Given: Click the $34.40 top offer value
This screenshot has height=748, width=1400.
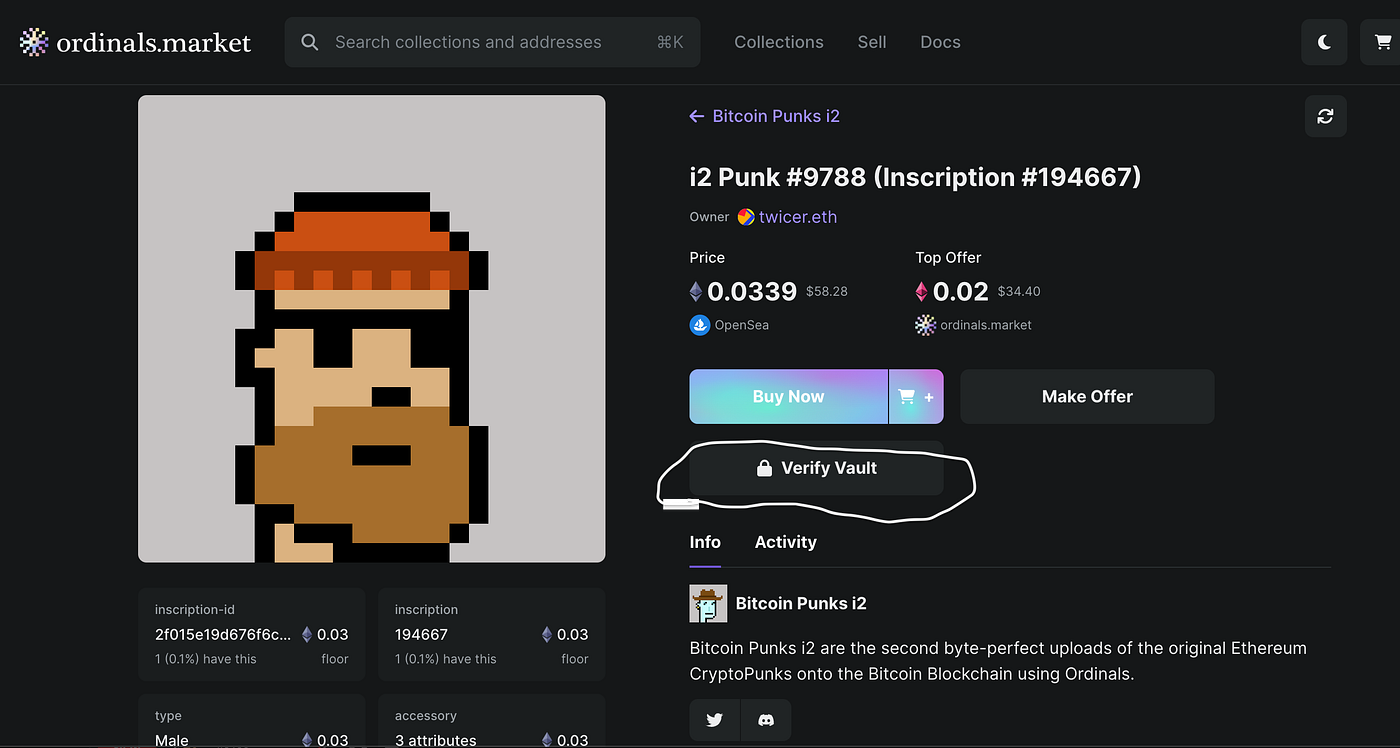Looking at the screenshot, I should click(x=1019, y=292).
